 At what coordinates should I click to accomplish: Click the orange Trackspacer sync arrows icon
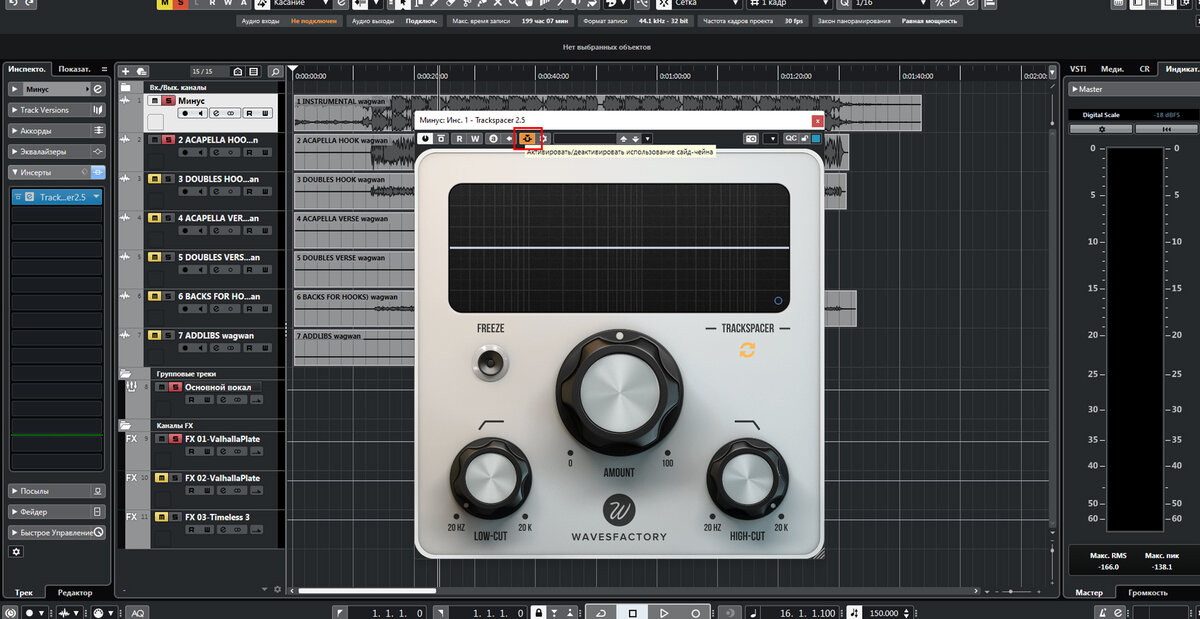pyautogui.click(x=747, y=350)
